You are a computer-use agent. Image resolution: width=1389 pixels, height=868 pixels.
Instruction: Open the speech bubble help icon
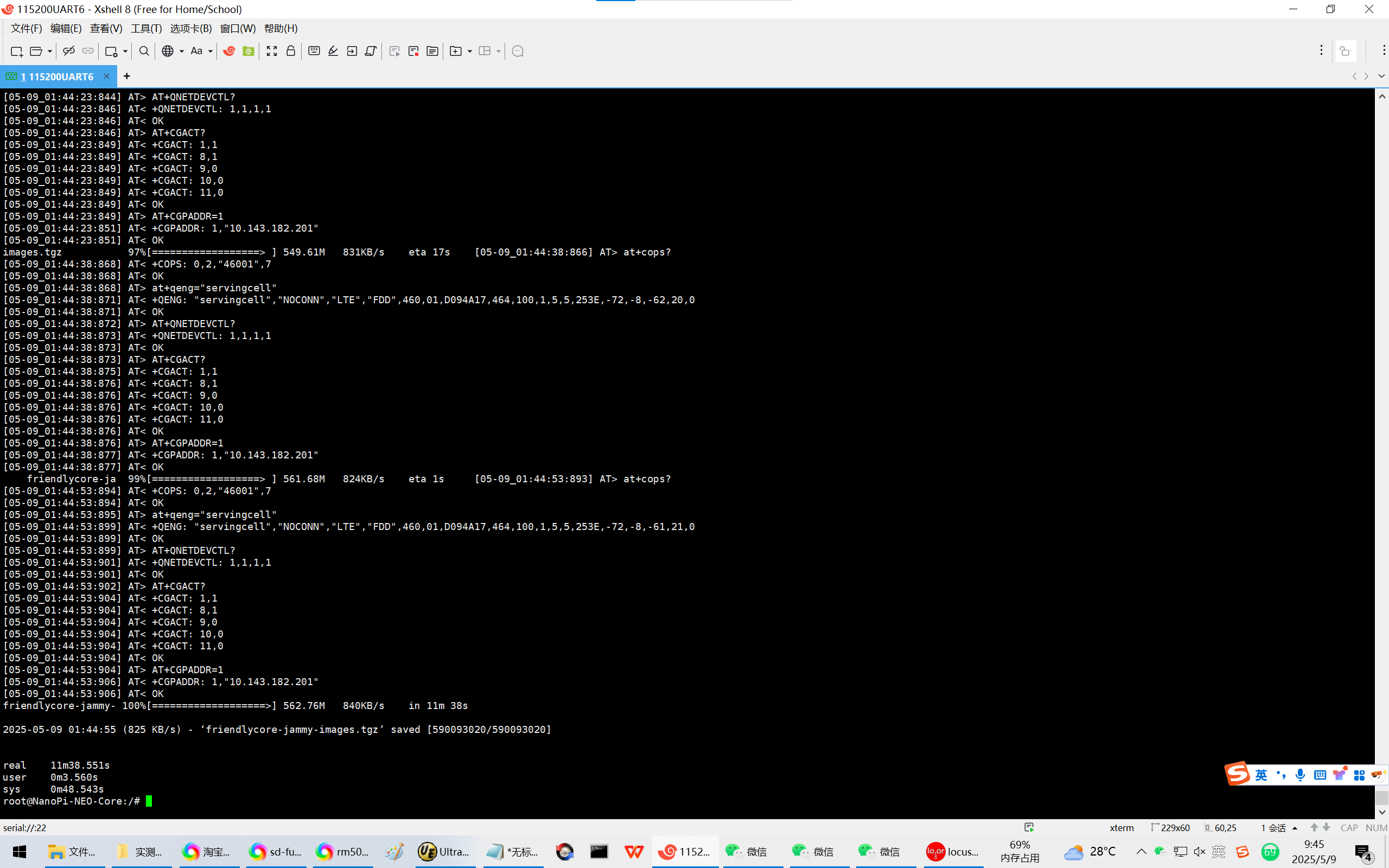[x=517, y=51]
